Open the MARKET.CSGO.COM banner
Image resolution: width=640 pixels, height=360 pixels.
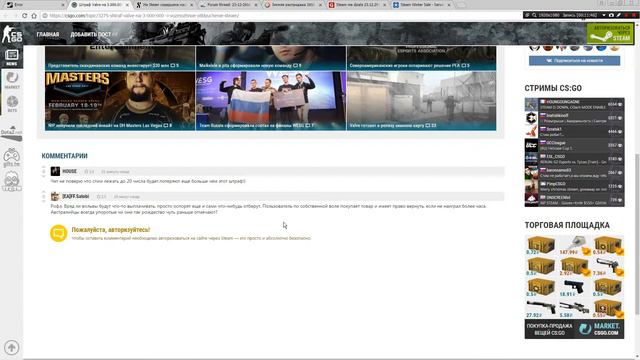pyautogui.click(x=574, y=329)
